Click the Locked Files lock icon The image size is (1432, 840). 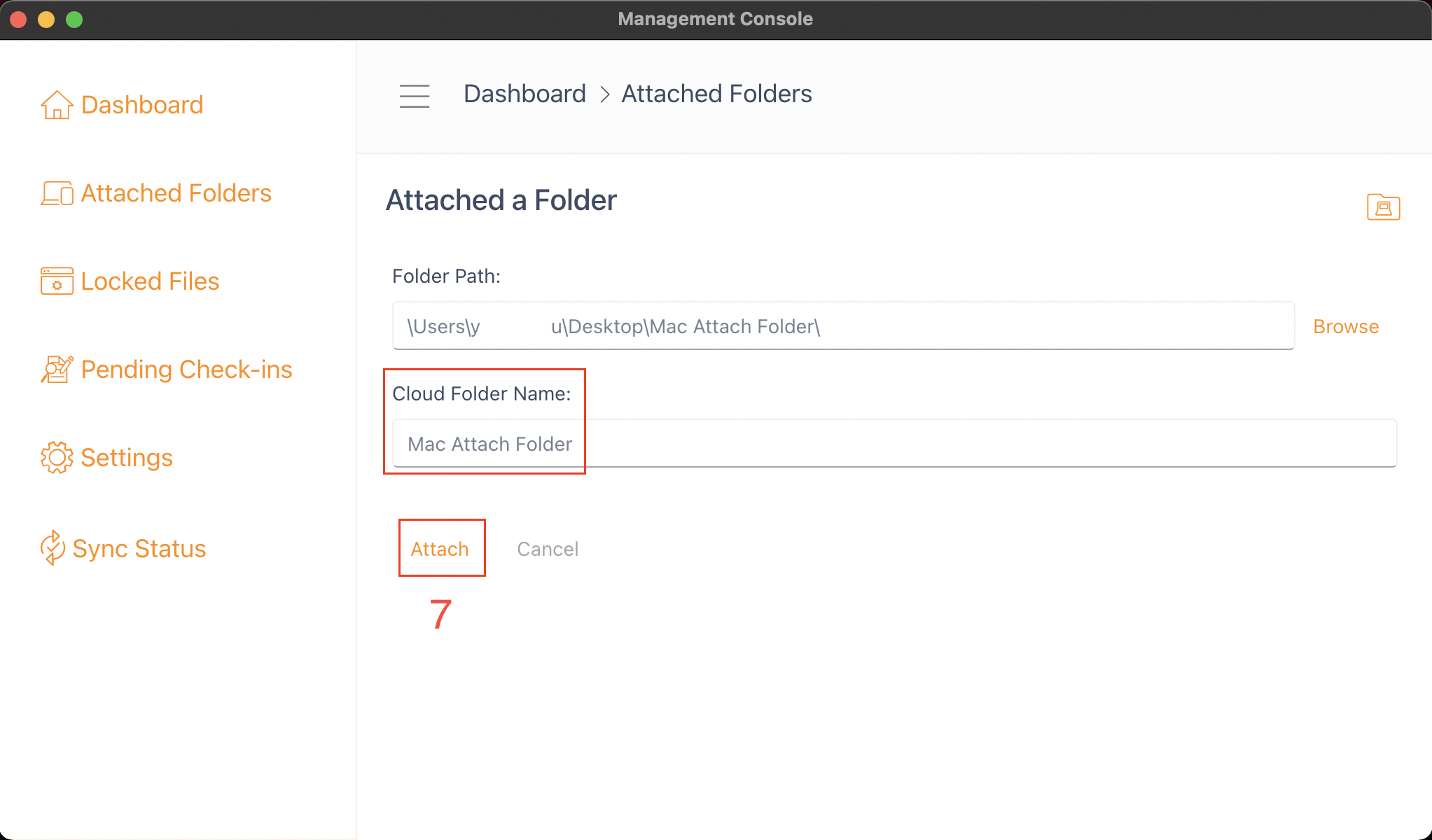click(55, 281)
